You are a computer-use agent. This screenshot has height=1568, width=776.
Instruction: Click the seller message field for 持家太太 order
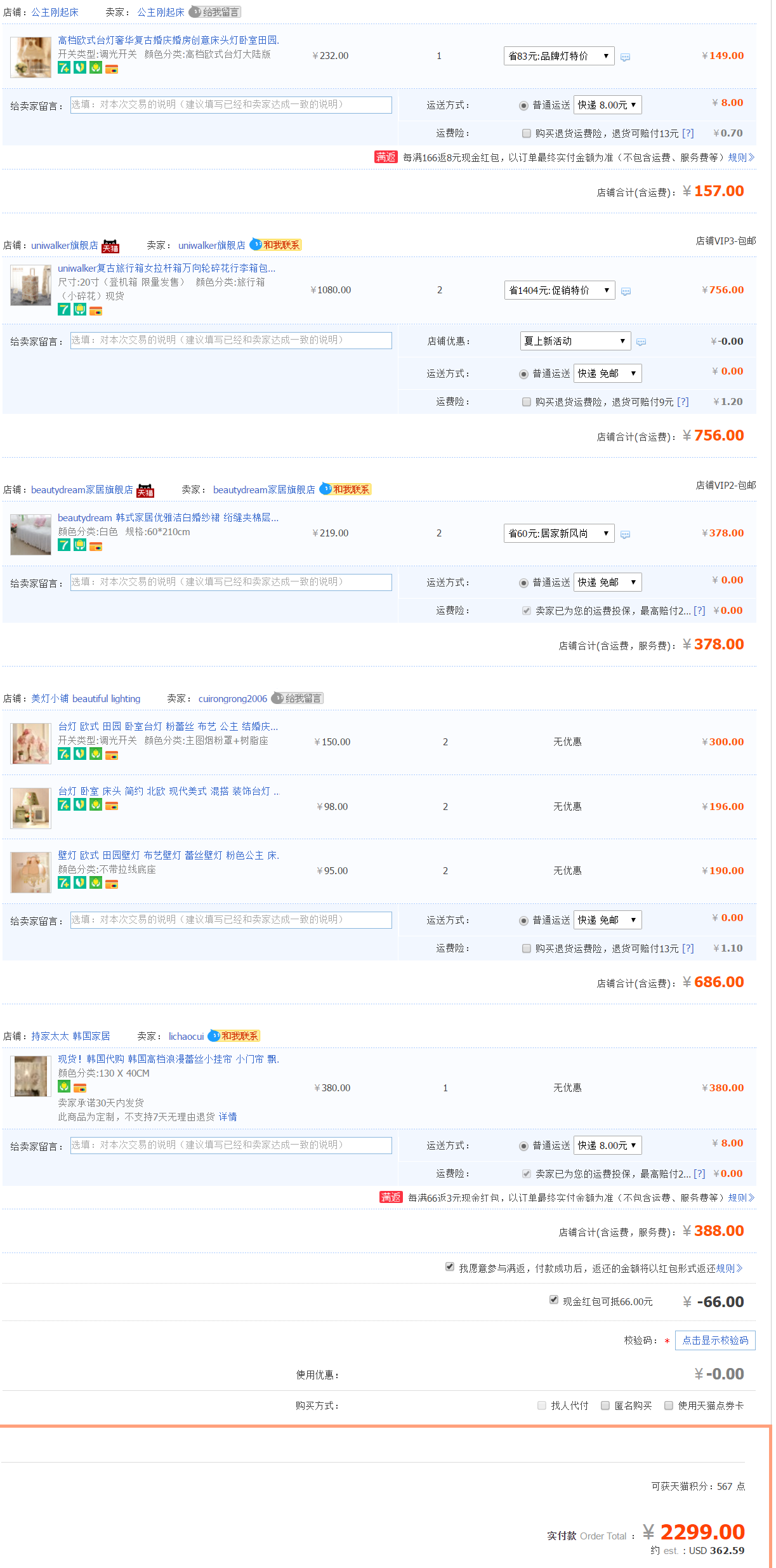(x=231, y=1145)
